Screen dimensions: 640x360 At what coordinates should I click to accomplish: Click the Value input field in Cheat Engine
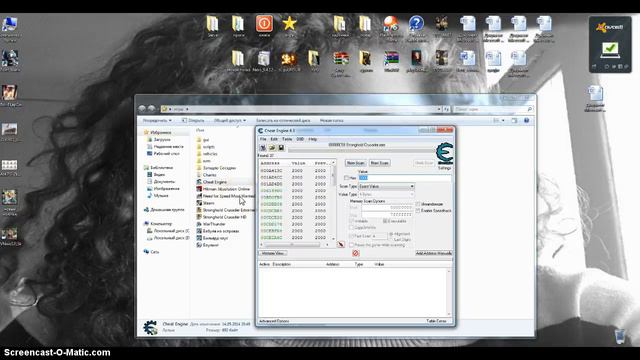point(405,178)
